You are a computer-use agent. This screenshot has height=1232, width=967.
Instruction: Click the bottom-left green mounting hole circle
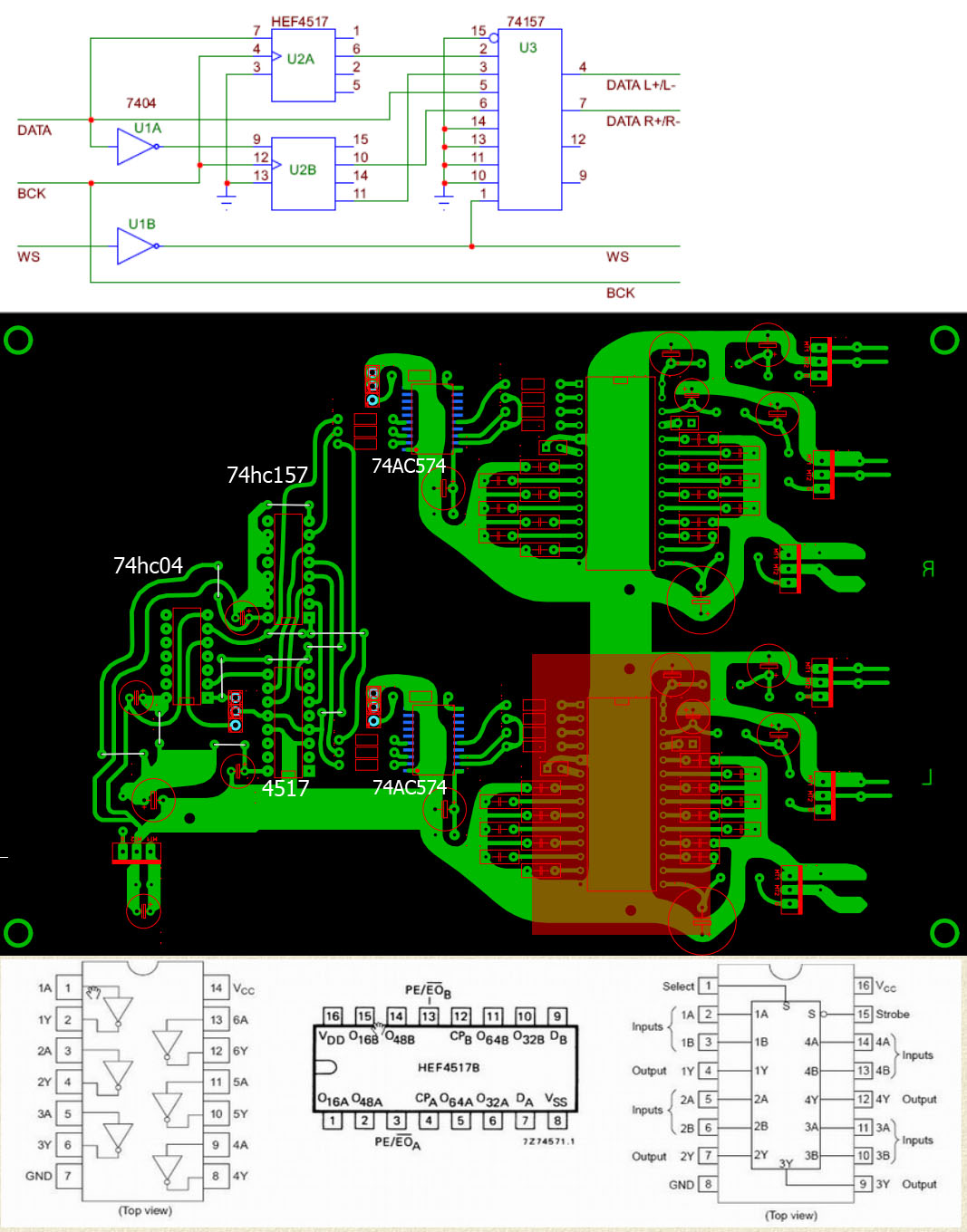click(x=18, y=932)
